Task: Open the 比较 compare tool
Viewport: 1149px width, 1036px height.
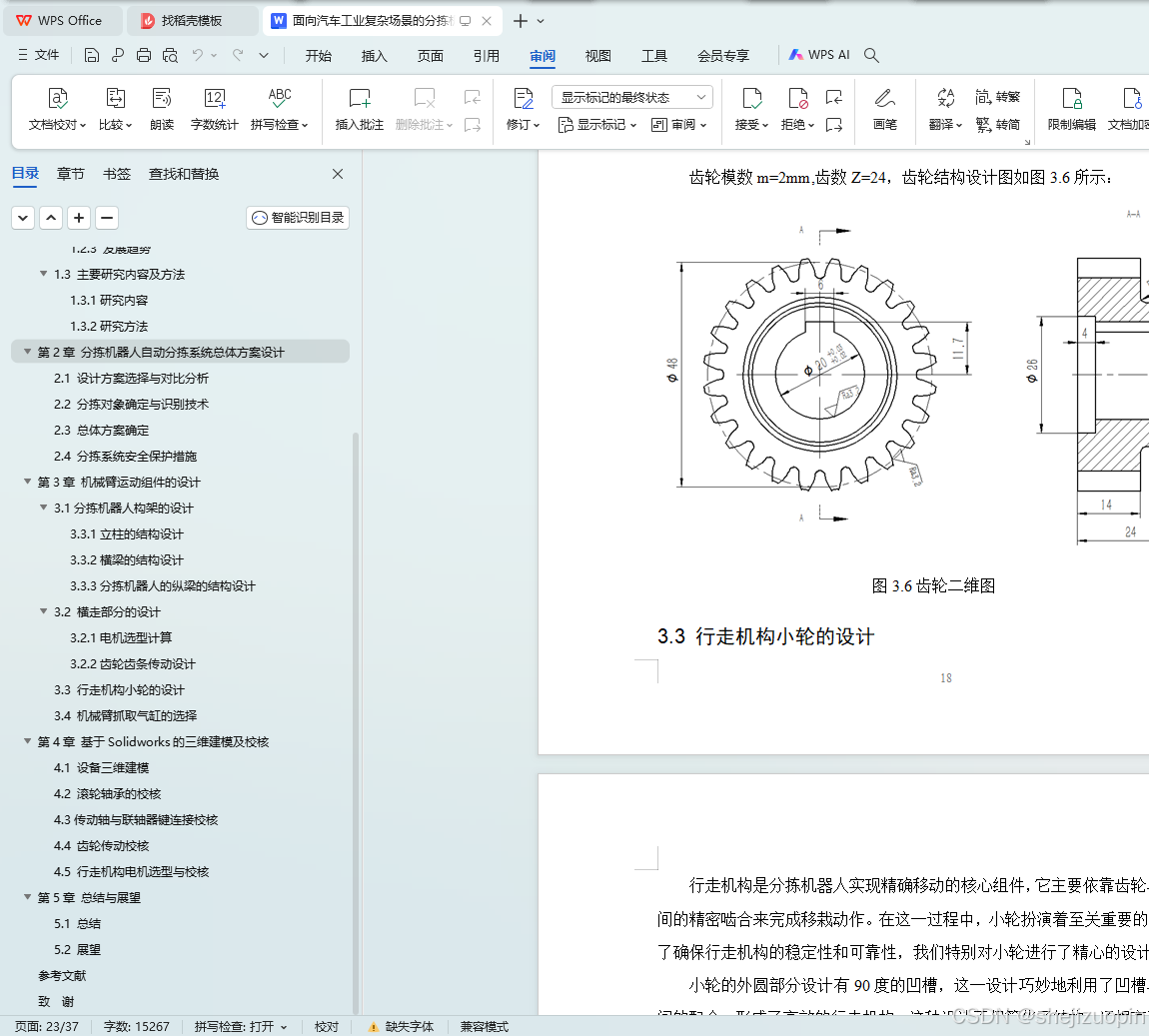Action: click(115, 109)
